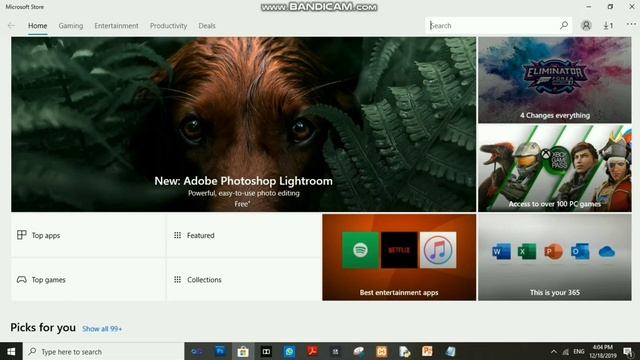Click the PowerPoint icon
Image resolution: width=640 pixels, height=360 pixels.
(553, 251)
